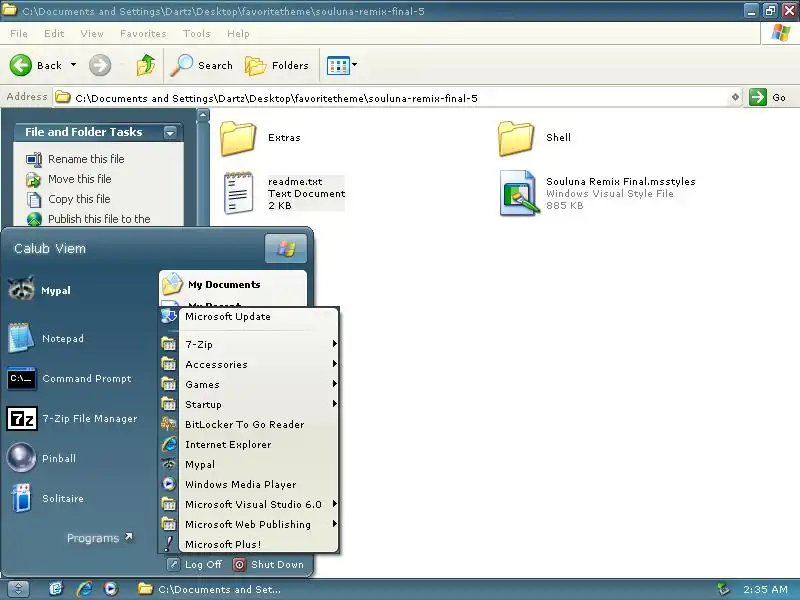Expand the address bar dropdown
The height and width of the screenshot is (600, 800).
pos(735,97)
